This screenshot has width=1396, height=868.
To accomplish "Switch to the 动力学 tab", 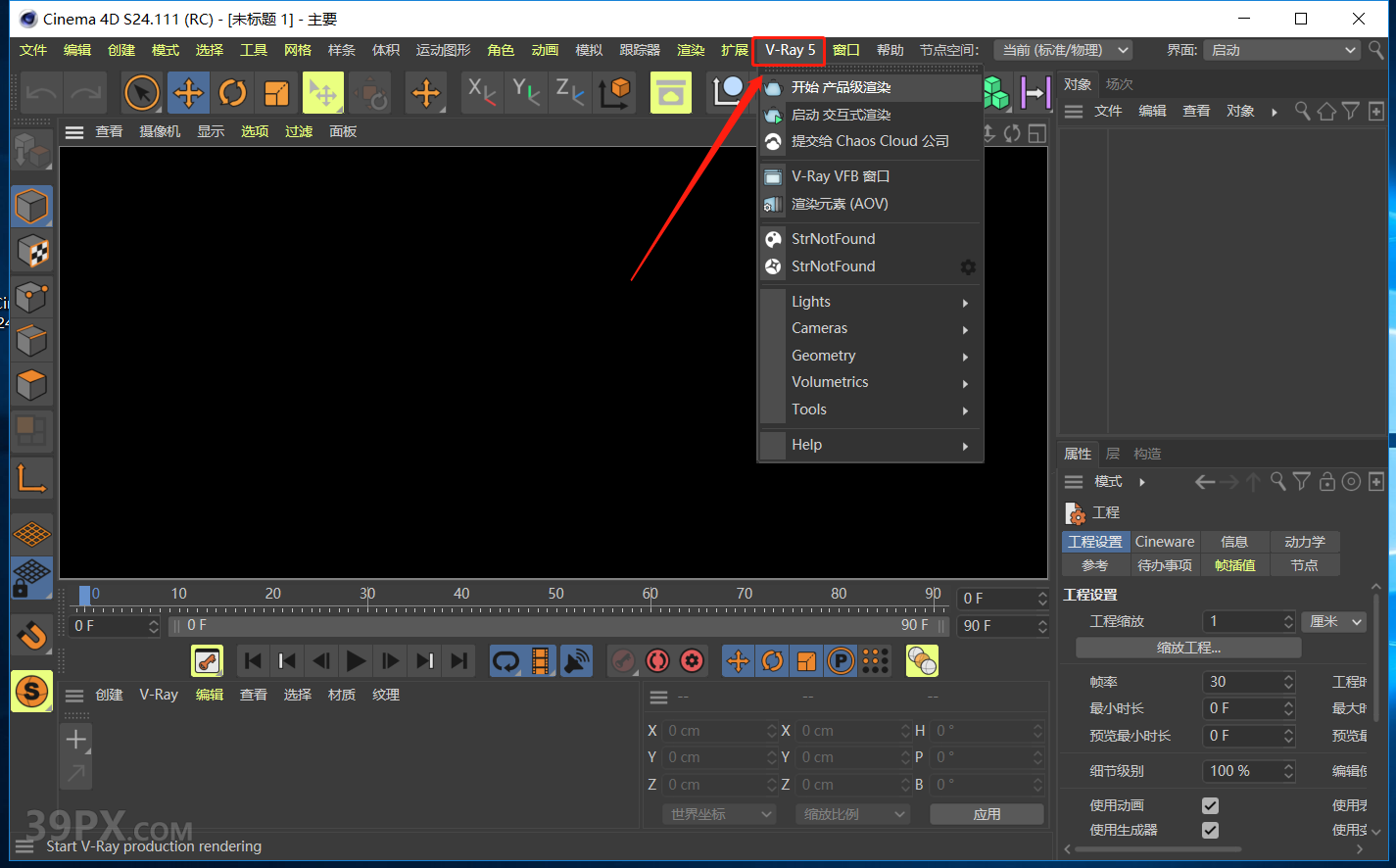I will coord(1305,542).
